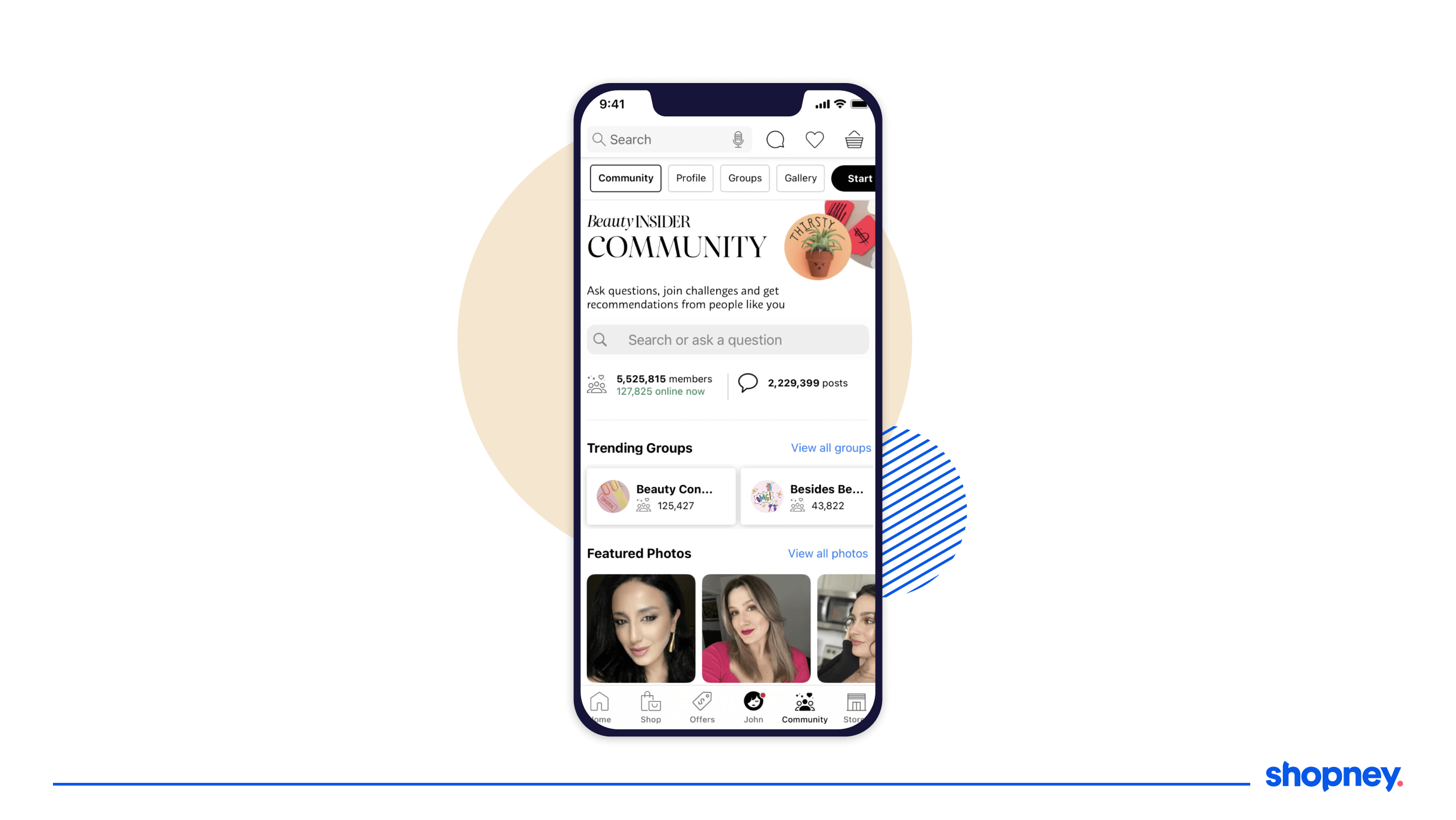This screenshot has height=820, width=1456.
Task: Tap the Gallery tab
Action: tap(801, 178)
